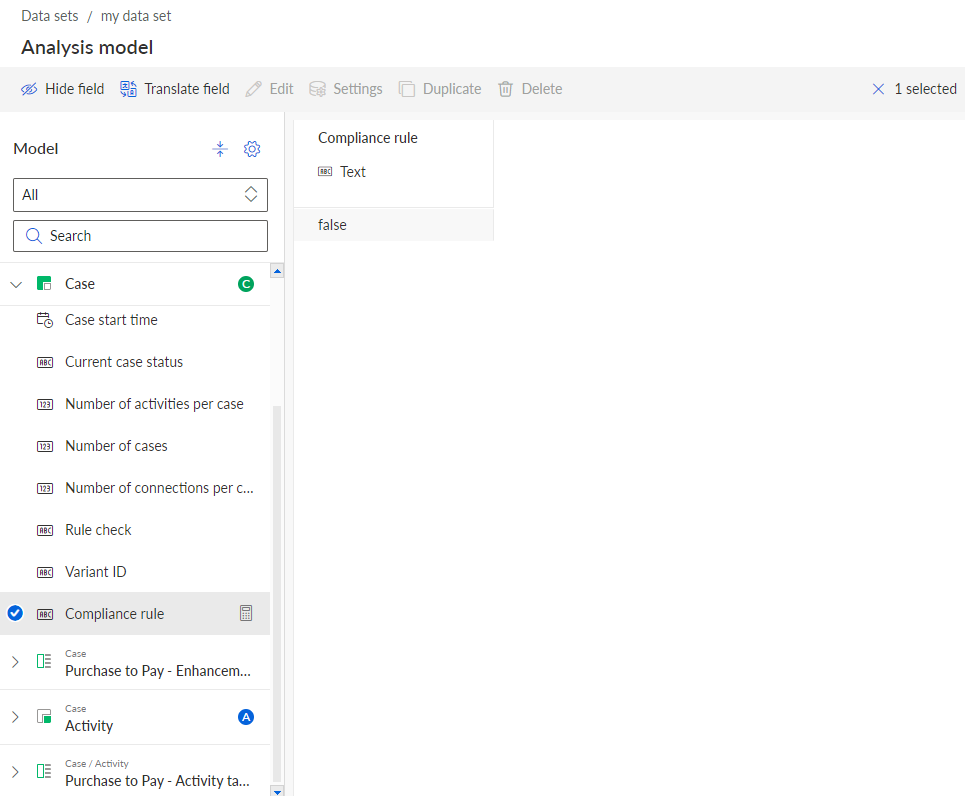This screenshot has height=796, width=965.
Task: Click the Compliance rule column header
Action: (x=367, y=138)
